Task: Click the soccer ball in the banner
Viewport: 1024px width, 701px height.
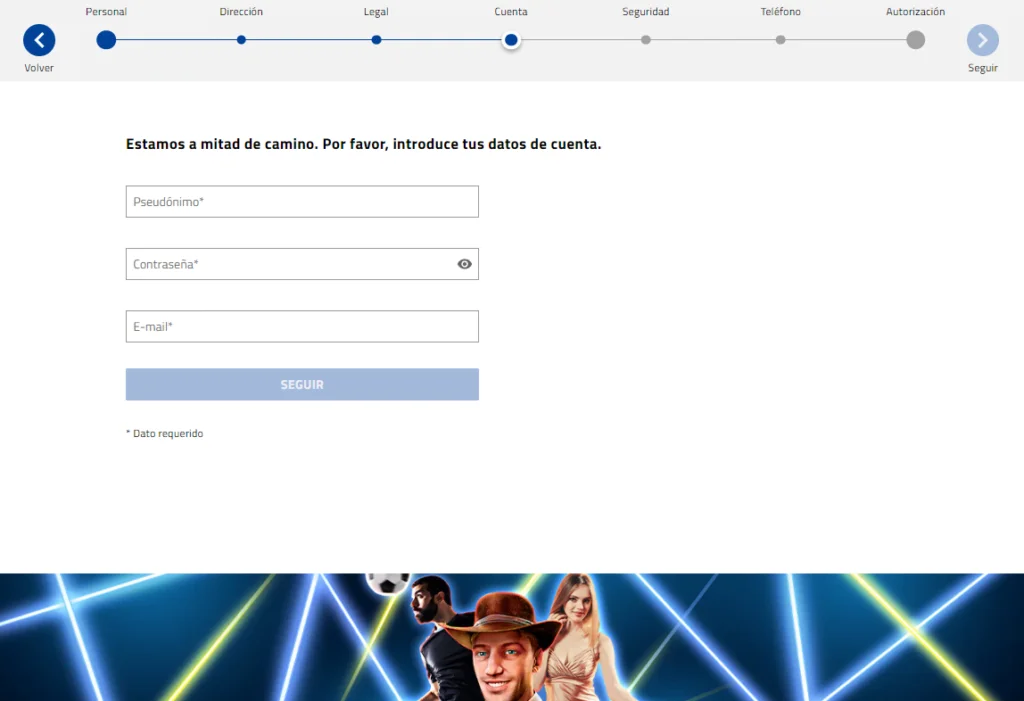Action: coord(387,582)
